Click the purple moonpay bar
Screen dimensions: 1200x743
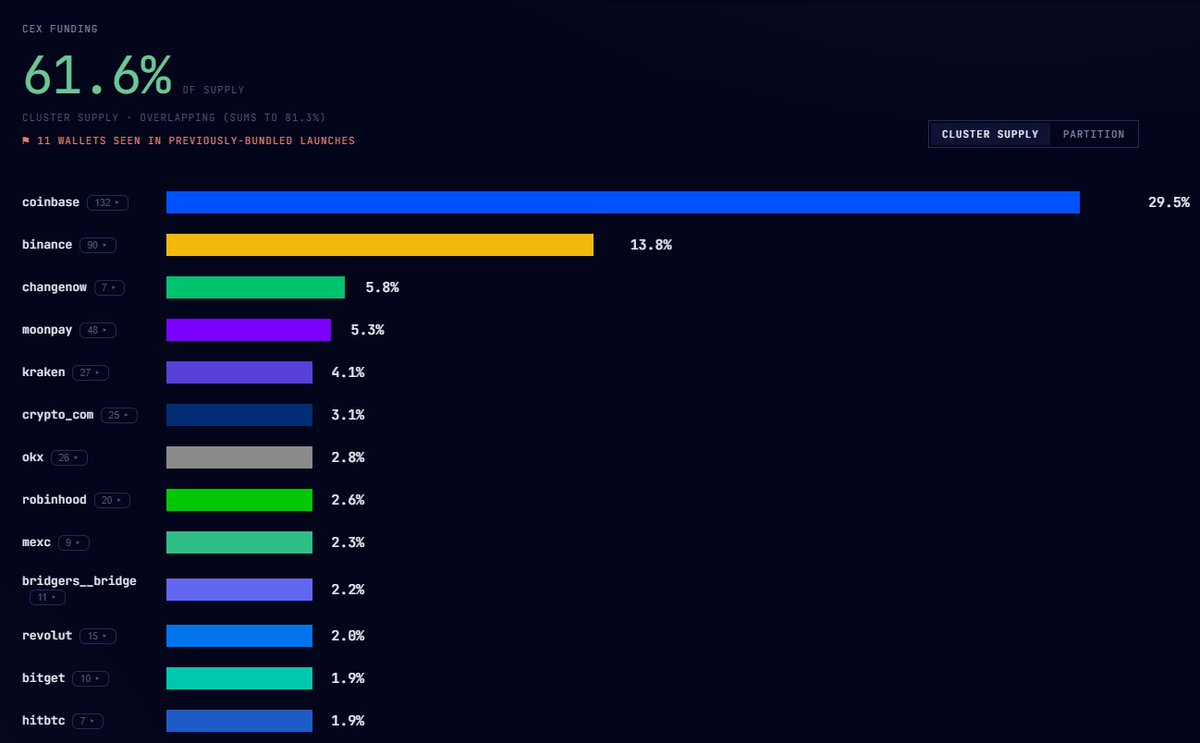coord(248,330)
